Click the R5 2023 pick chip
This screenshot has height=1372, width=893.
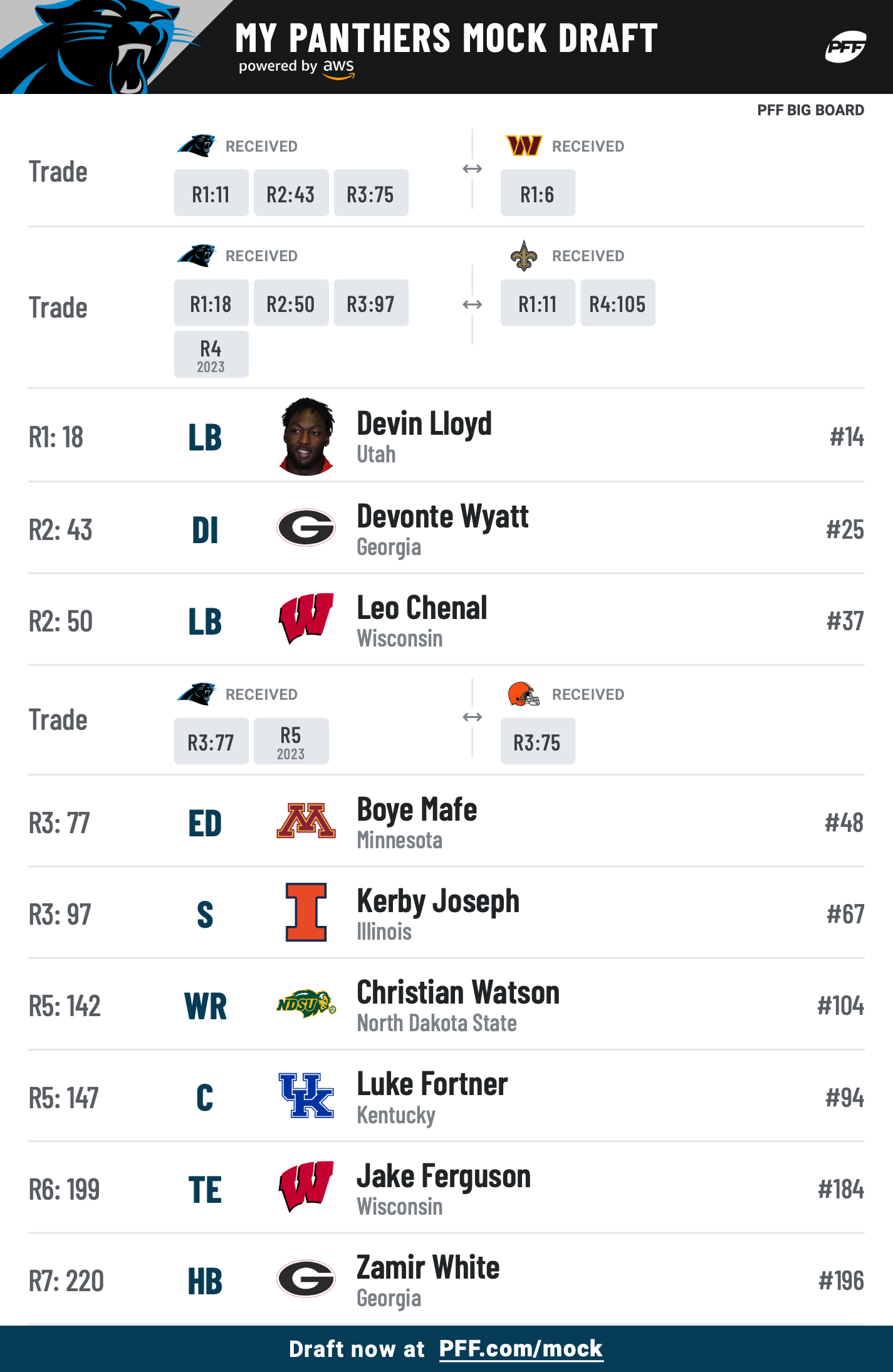tap(291, 741)
